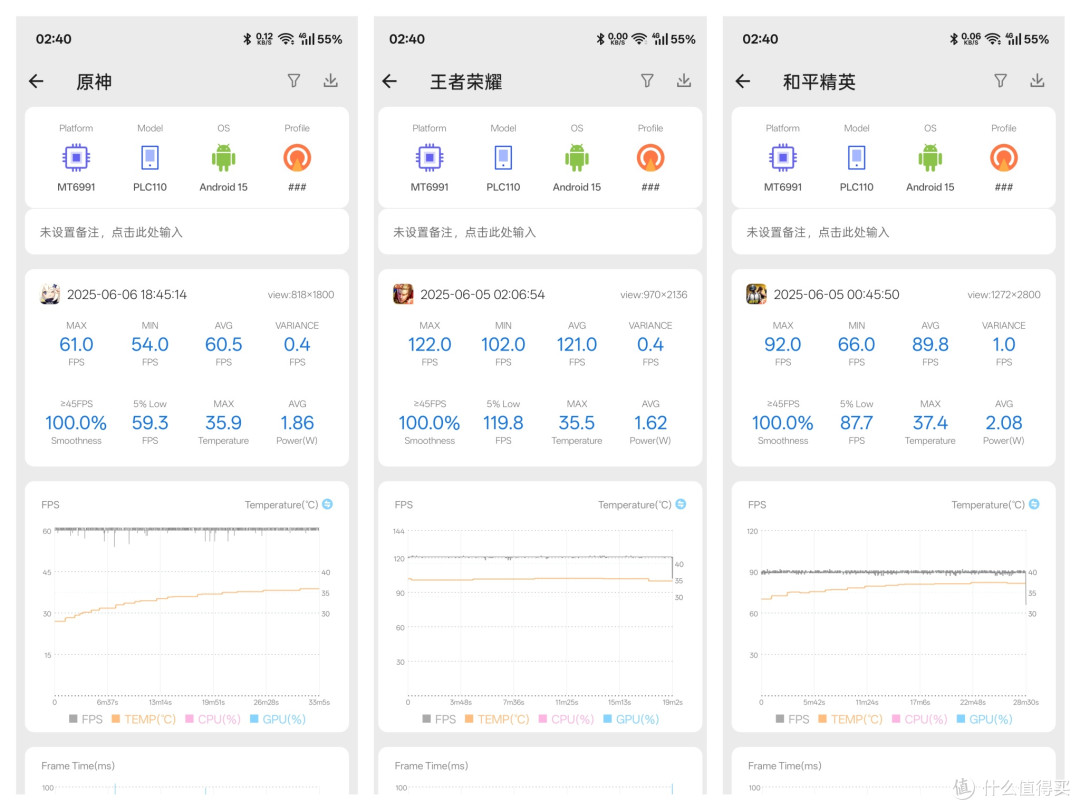Tap 王者荣耀 game app icon beside 02:06:54 timestamp
This screenshot has height=810, width=1080.
tap(404, 294)
